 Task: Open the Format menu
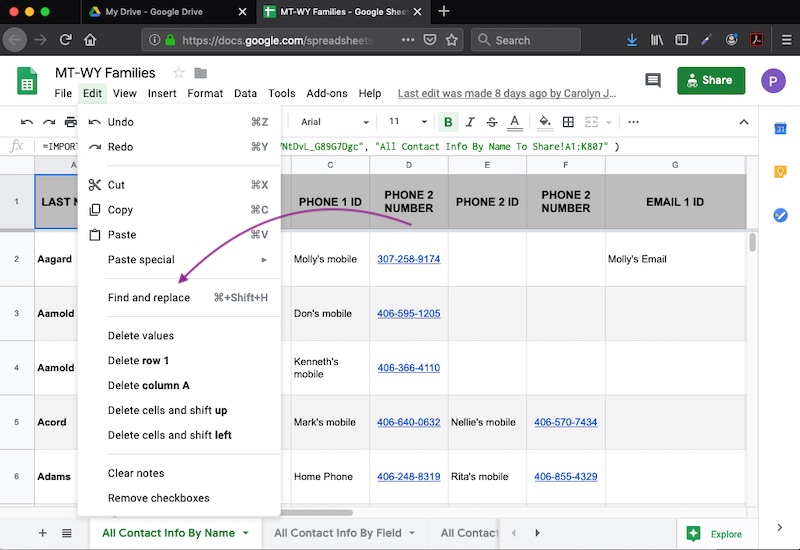point(205,93)
